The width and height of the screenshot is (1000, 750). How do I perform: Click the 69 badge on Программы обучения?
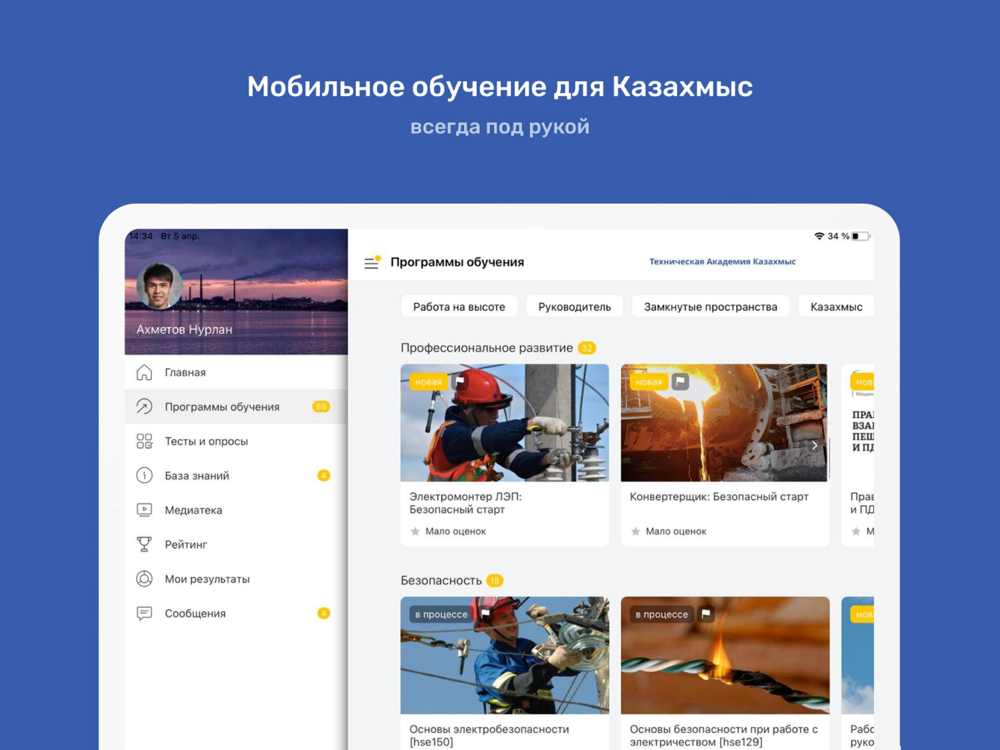coord(321,406)
